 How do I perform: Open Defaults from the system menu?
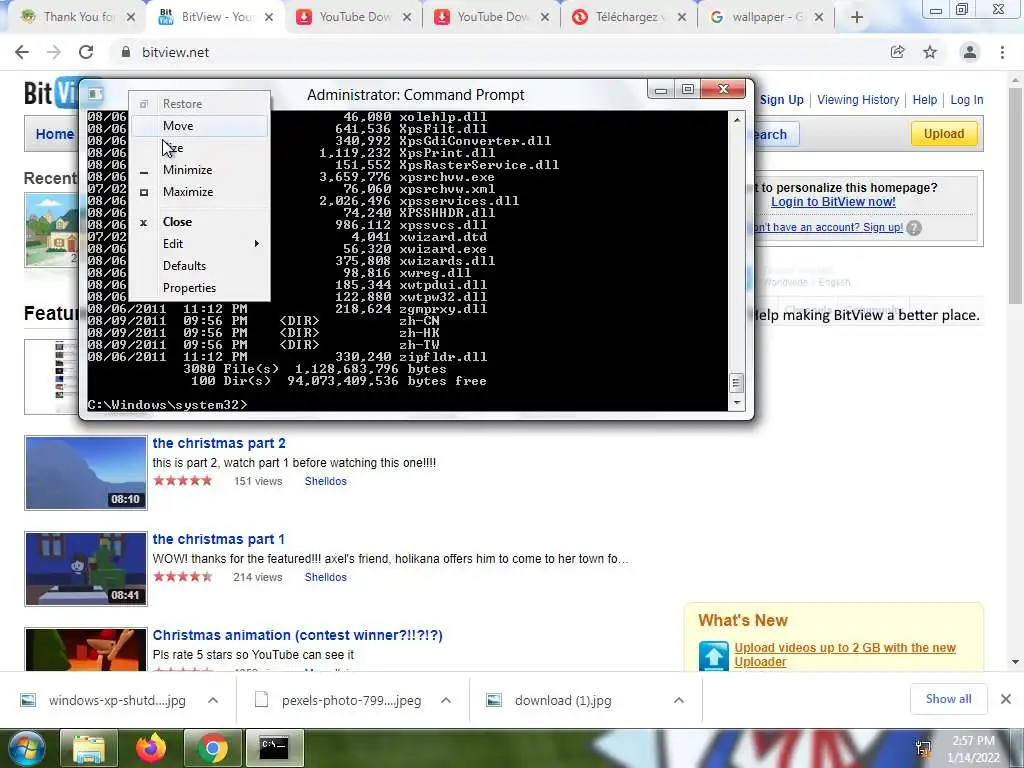coord(199,266)
